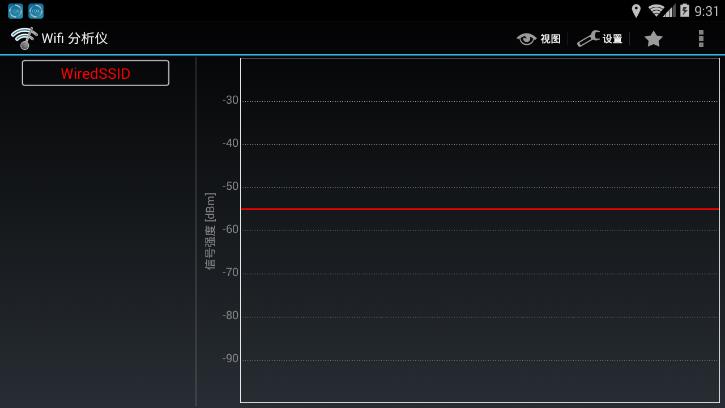Tap the cellular signal status icon
Screen dimensions: 725x408
(670, 11)
